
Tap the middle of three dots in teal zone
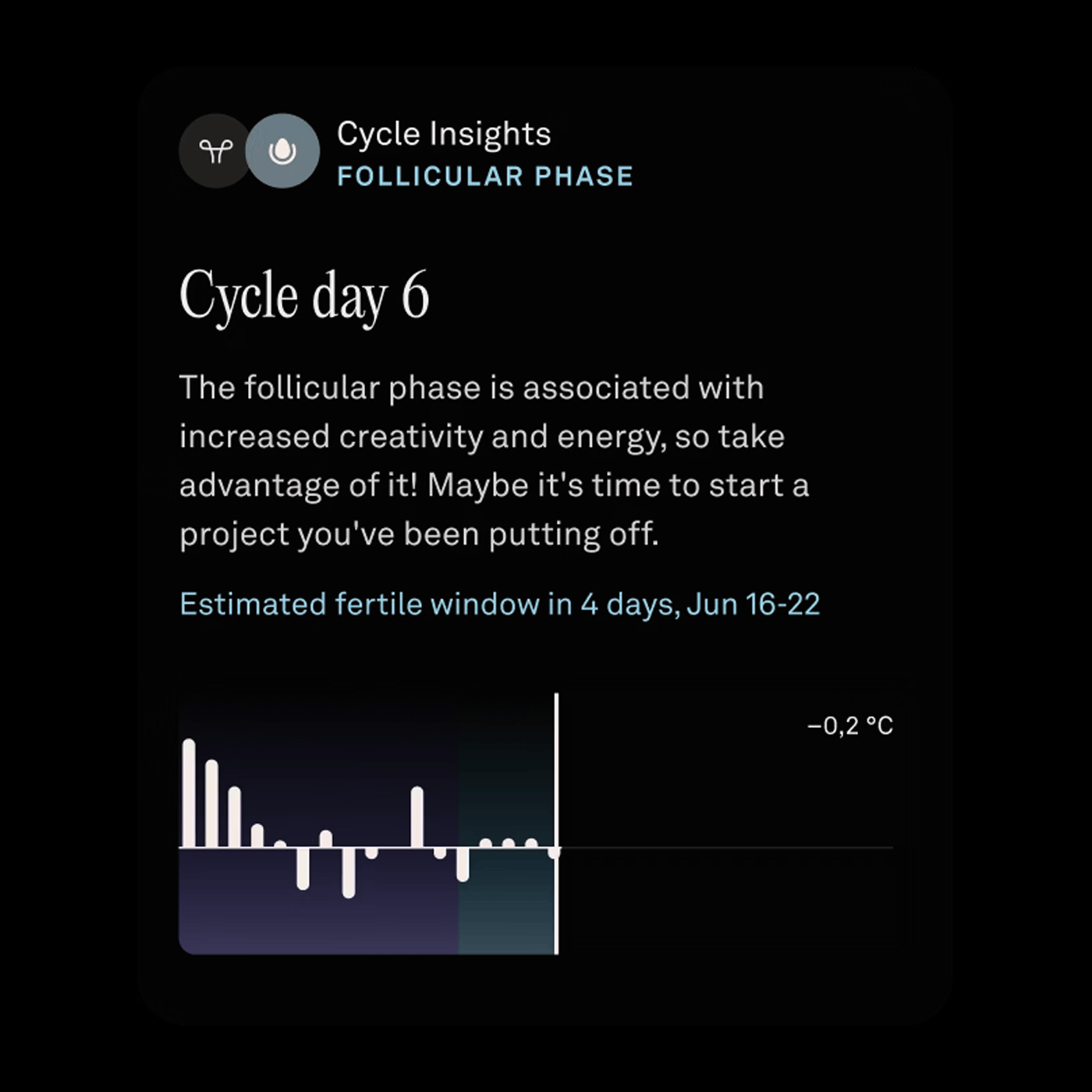click(x=509, y=843)
